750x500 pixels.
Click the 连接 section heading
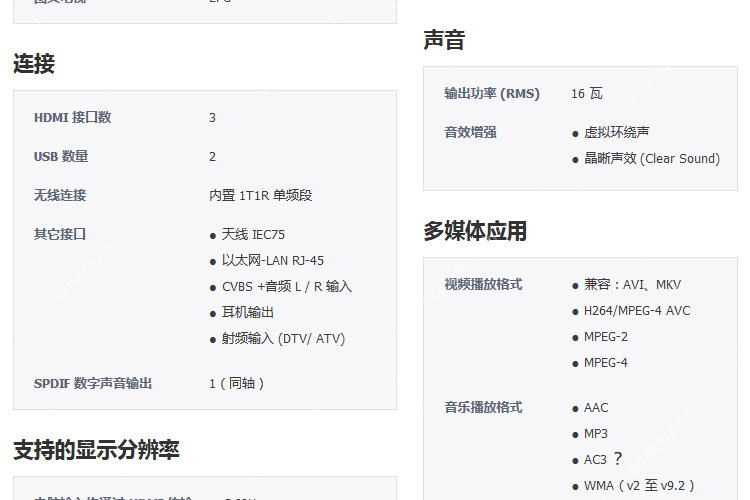click(x=34, y=64)
